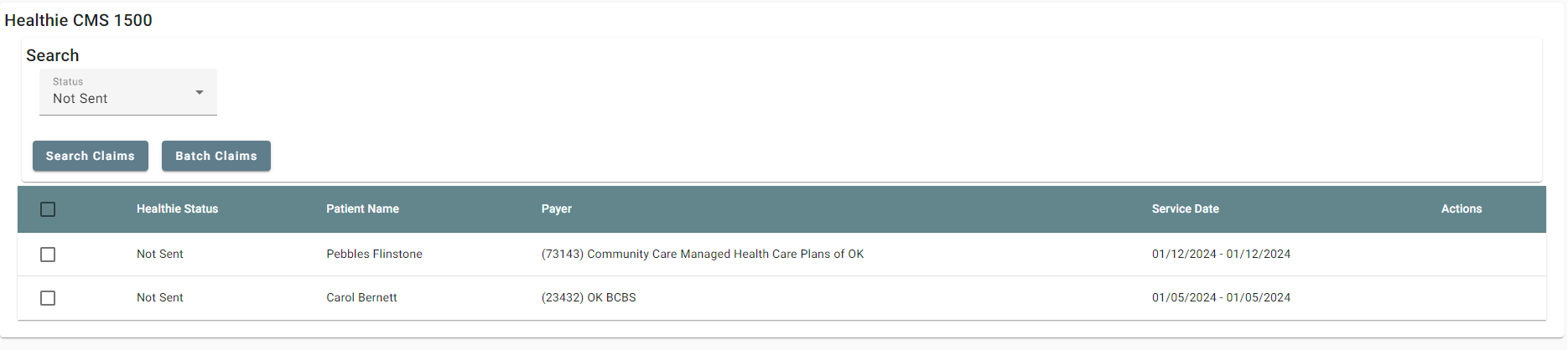Tick the select-all checkbox in table header
Image resolution: width=1568 pixels, height=350 pixels.
[x=48, y=209]
